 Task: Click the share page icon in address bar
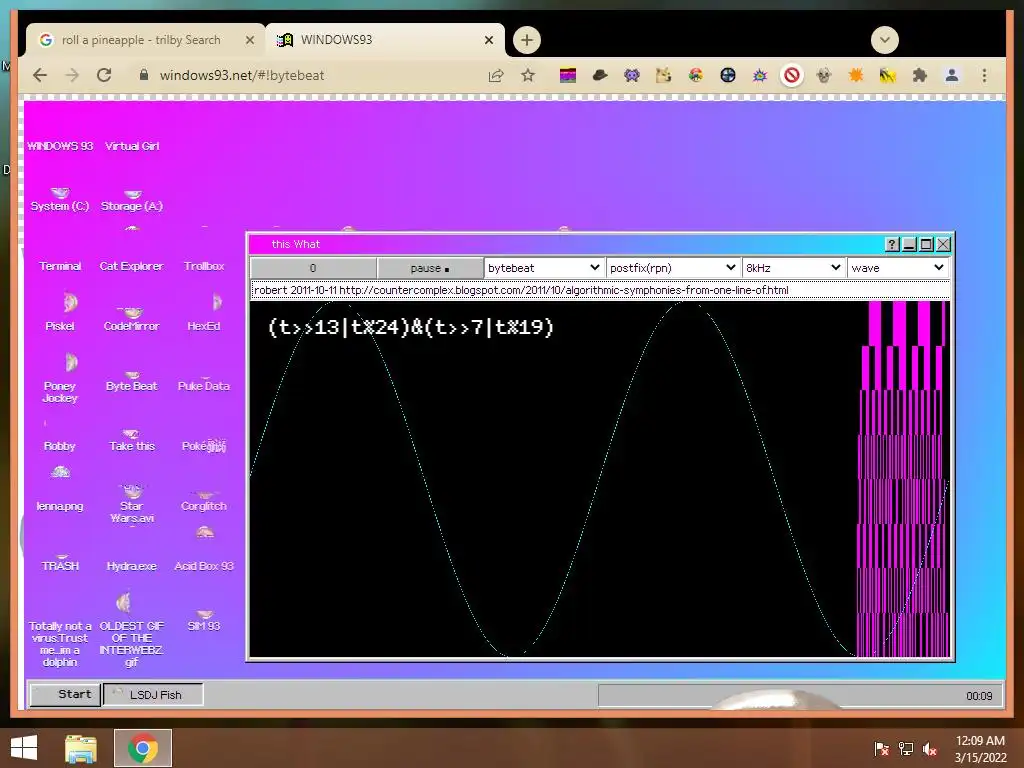tap(496, 75)
